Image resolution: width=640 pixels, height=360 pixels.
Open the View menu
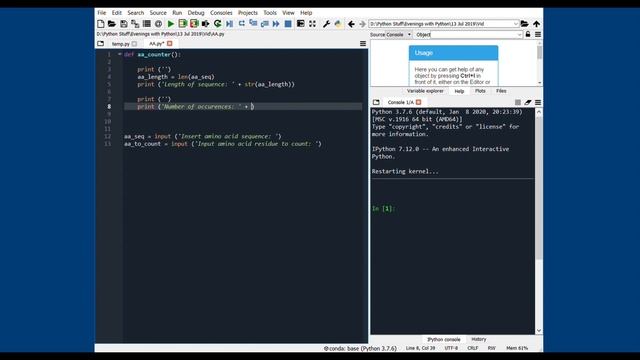288,13
